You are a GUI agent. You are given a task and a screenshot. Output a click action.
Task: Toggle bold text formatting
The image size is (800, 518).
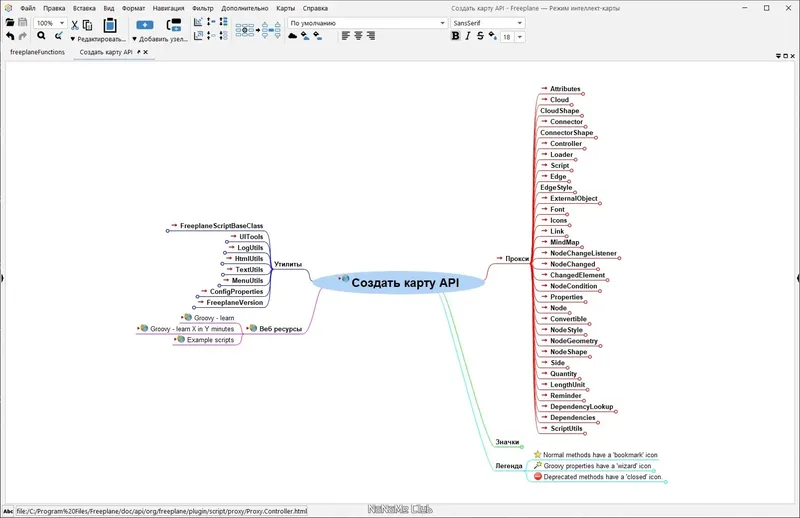tap(455, 36)
